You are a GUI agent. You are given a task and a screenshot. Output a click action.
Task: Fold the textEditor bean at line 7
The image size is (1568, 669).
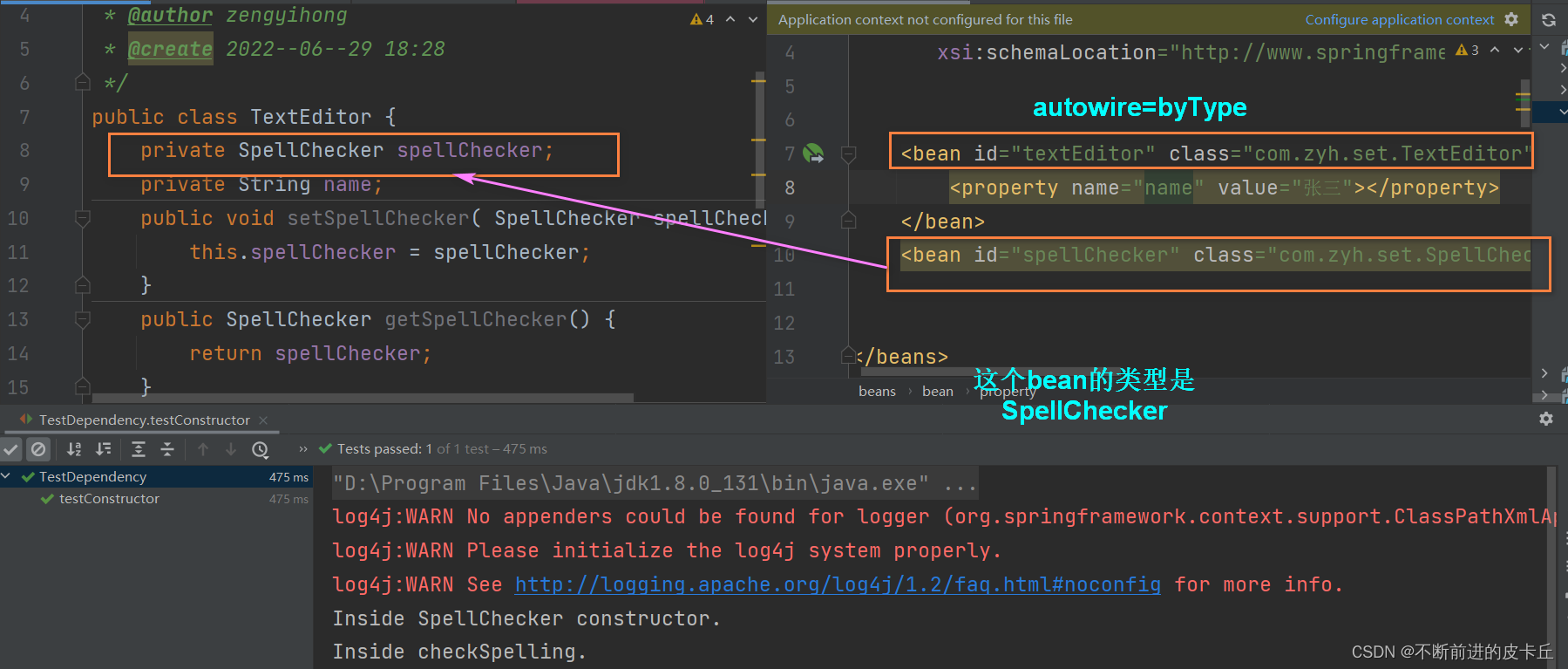pos(848,154)
